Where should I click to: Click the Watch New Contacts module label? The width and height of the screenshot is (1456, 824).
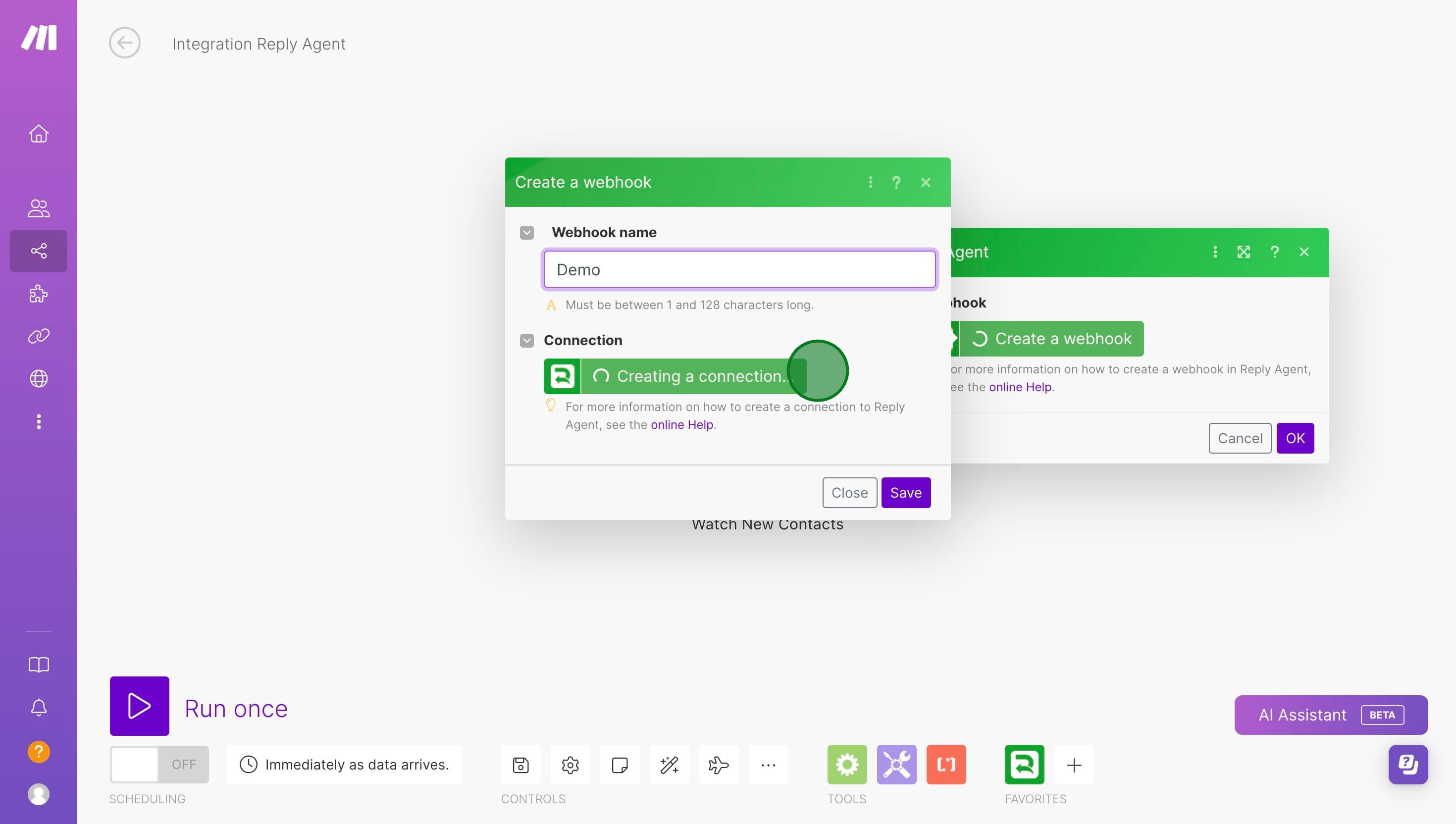coord(767,525)
